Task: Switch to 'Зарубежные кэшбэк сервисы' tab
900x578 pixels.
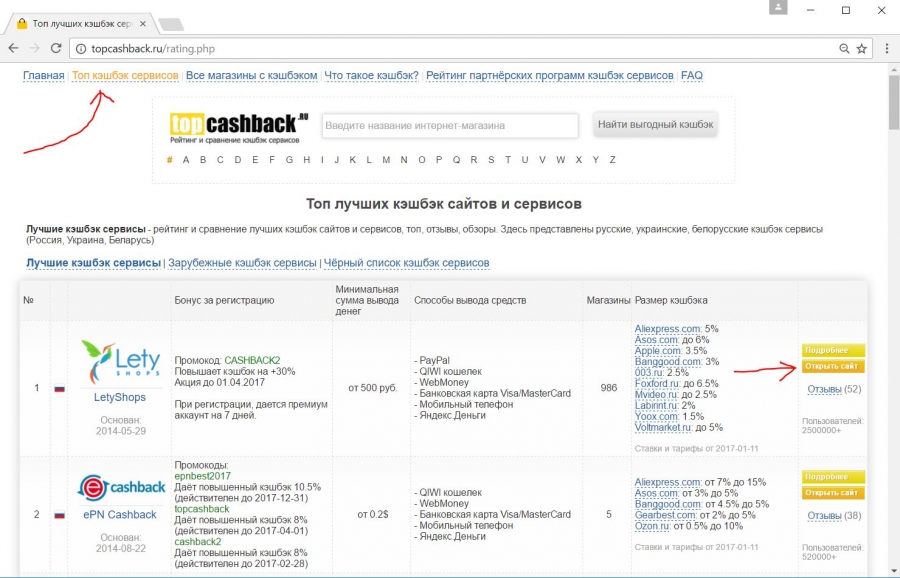Action: (x=242, y=263)
